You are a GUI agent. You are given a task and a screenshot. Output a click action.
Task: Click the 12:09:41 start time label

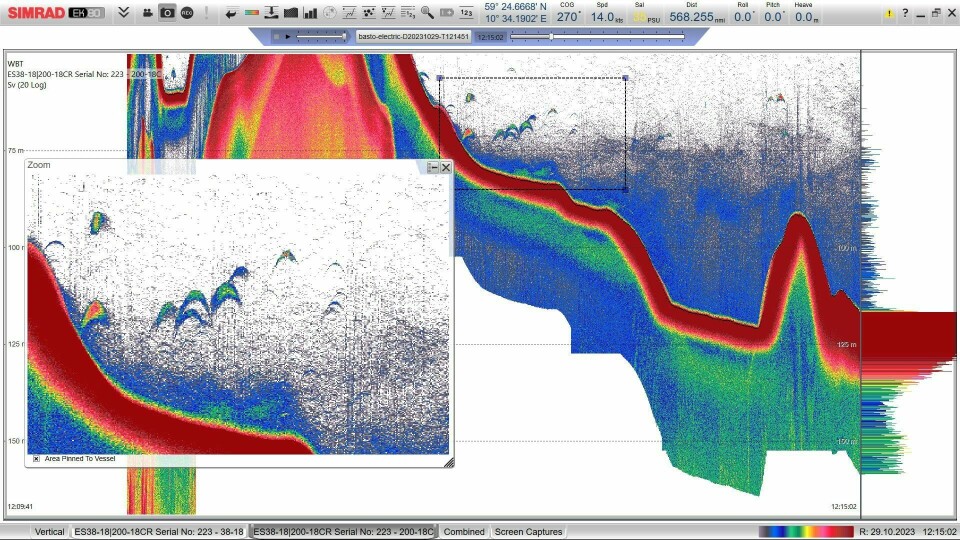point(20,506)
